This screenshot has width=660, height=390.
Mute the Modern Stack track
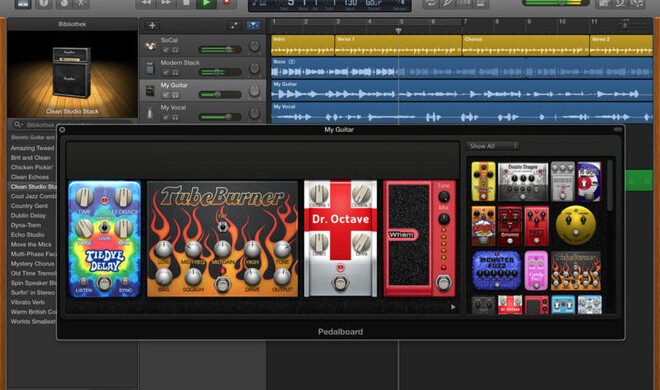(165, 72)
